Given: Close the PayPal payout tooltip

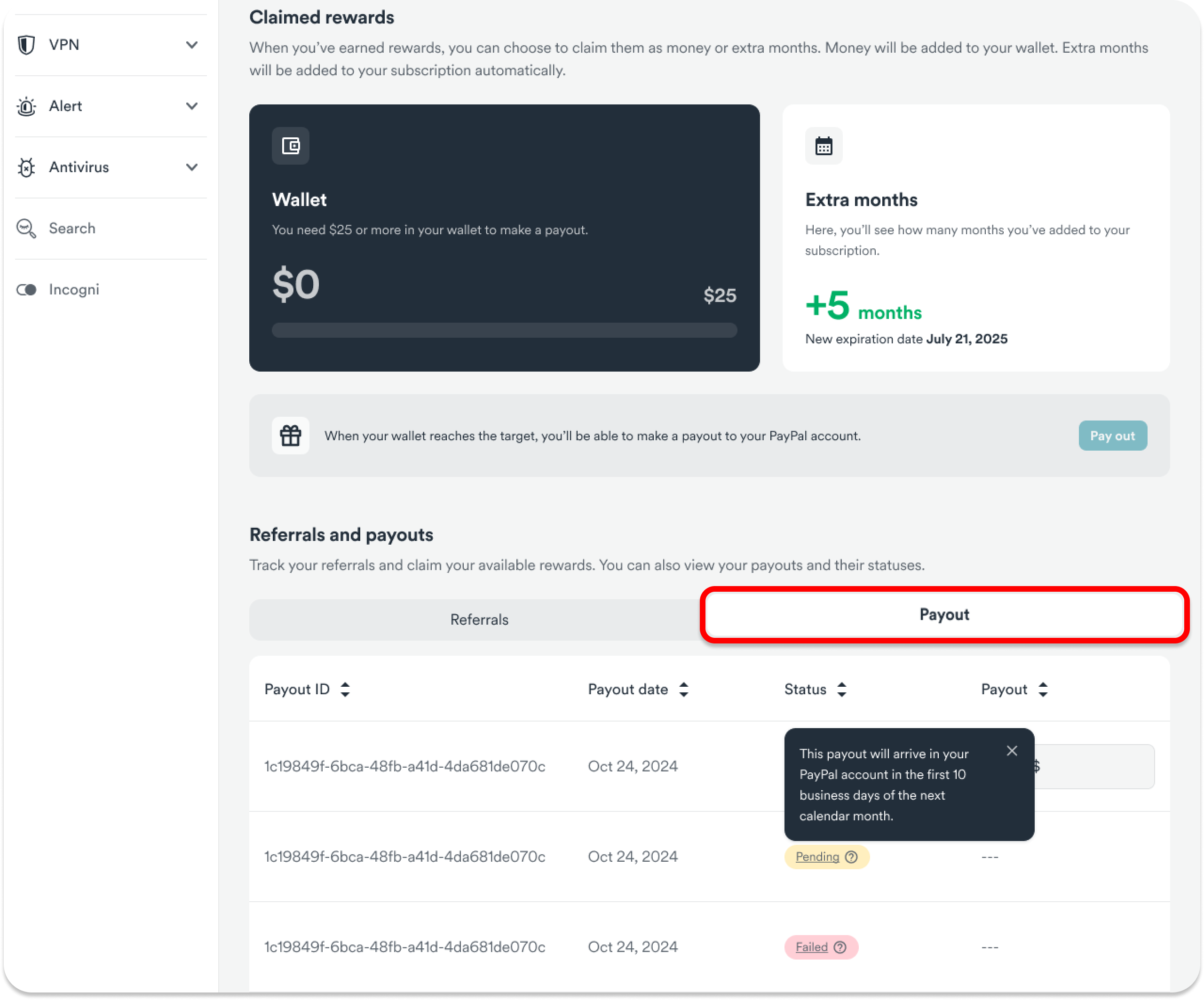Looking at the screenshot, I should point(1012,751).
